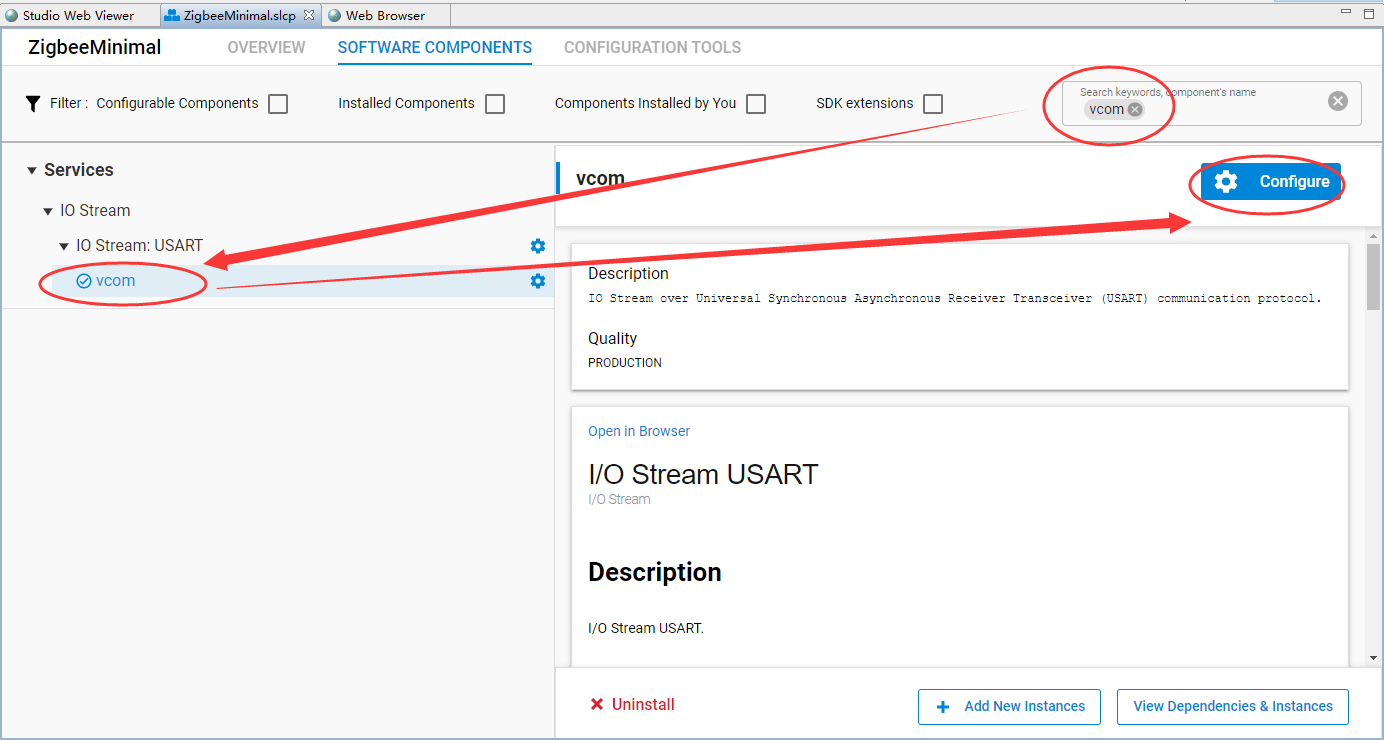Click the I/O Stream USART heading

pos(703,473)
